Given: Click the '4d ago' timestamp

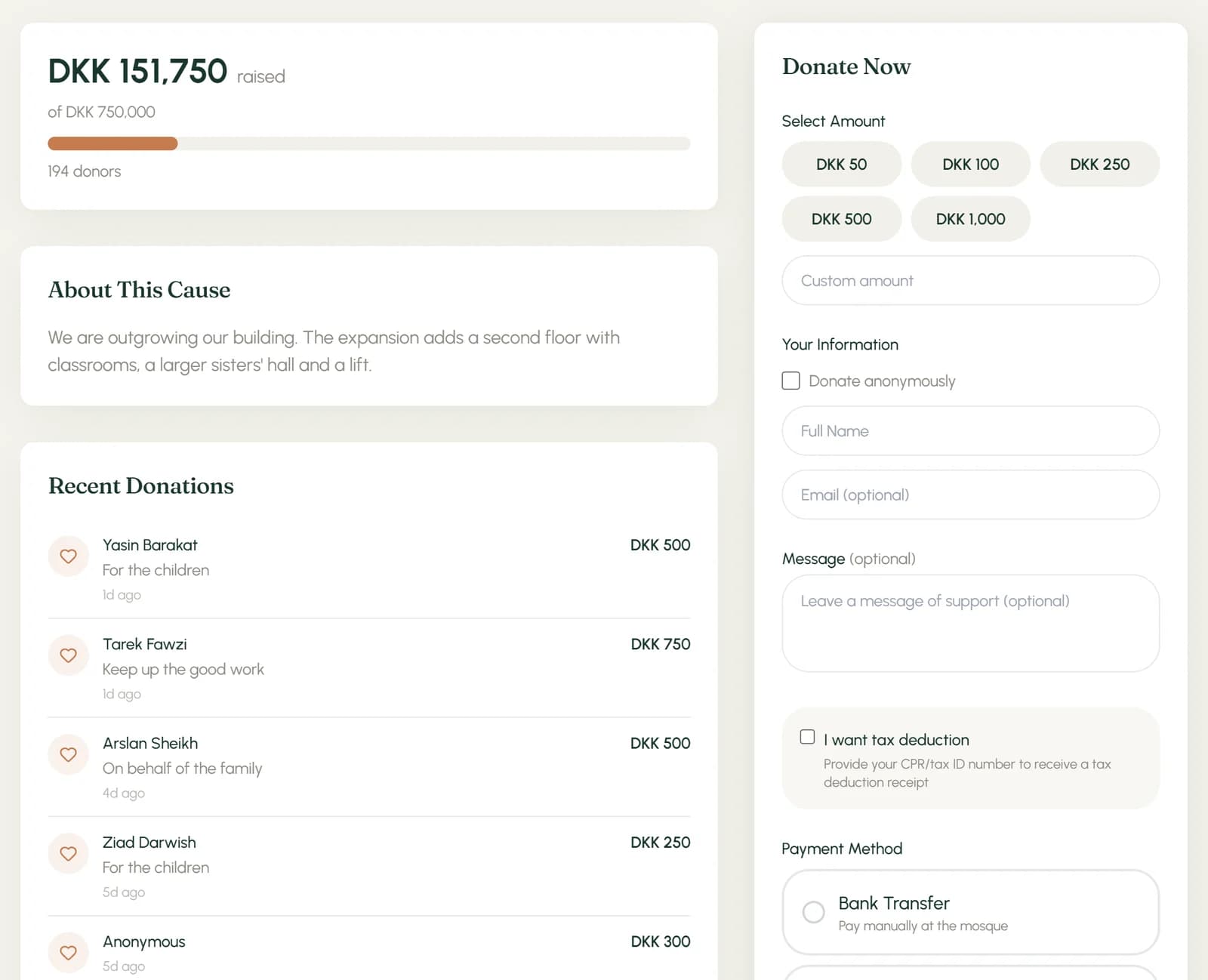Looking at the screenshot, I should (124, 793).
